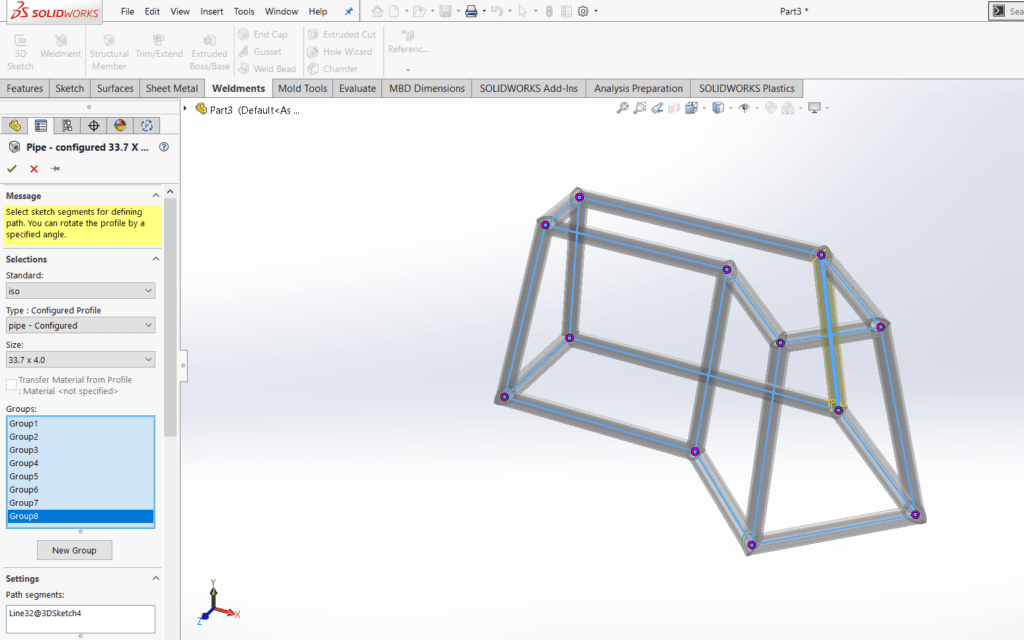Click the Zoom to Fit magnifier icon
The width and height of the screenshot is (1024, 640).
pyautogui.click(x=623, y=108)
